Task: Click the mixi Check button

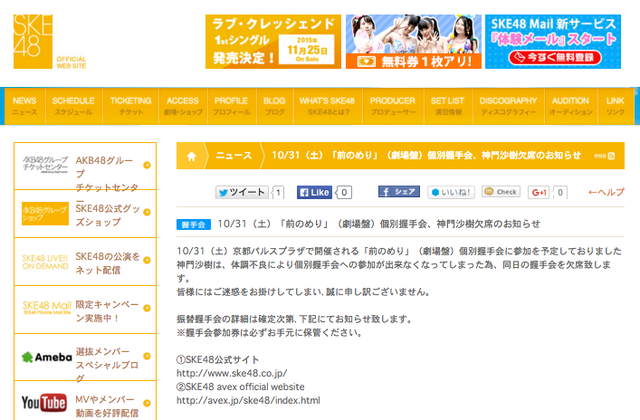Action: [501, 191]
